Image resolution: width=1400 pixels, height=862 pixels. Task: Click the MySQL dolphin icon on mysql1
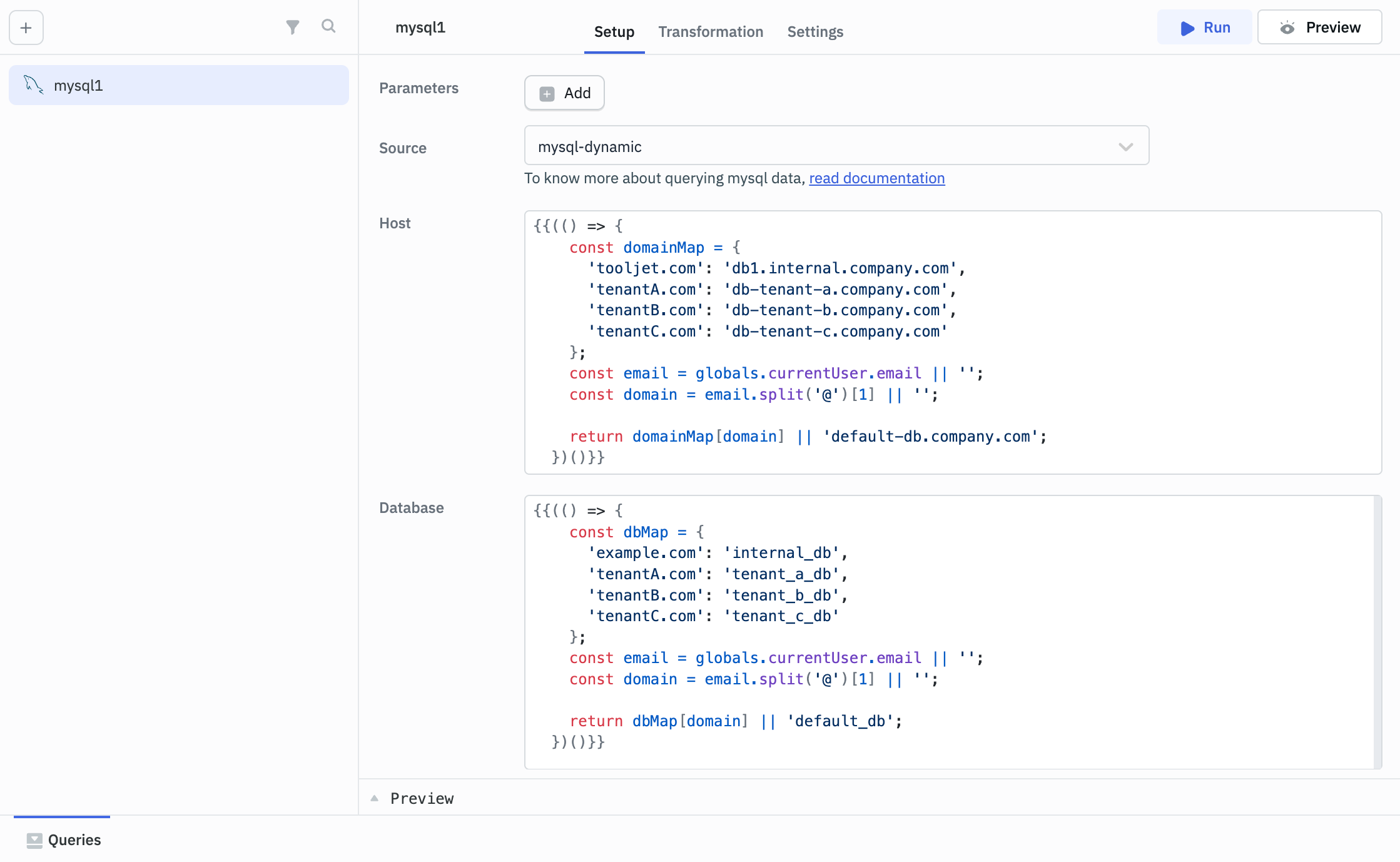33,84
